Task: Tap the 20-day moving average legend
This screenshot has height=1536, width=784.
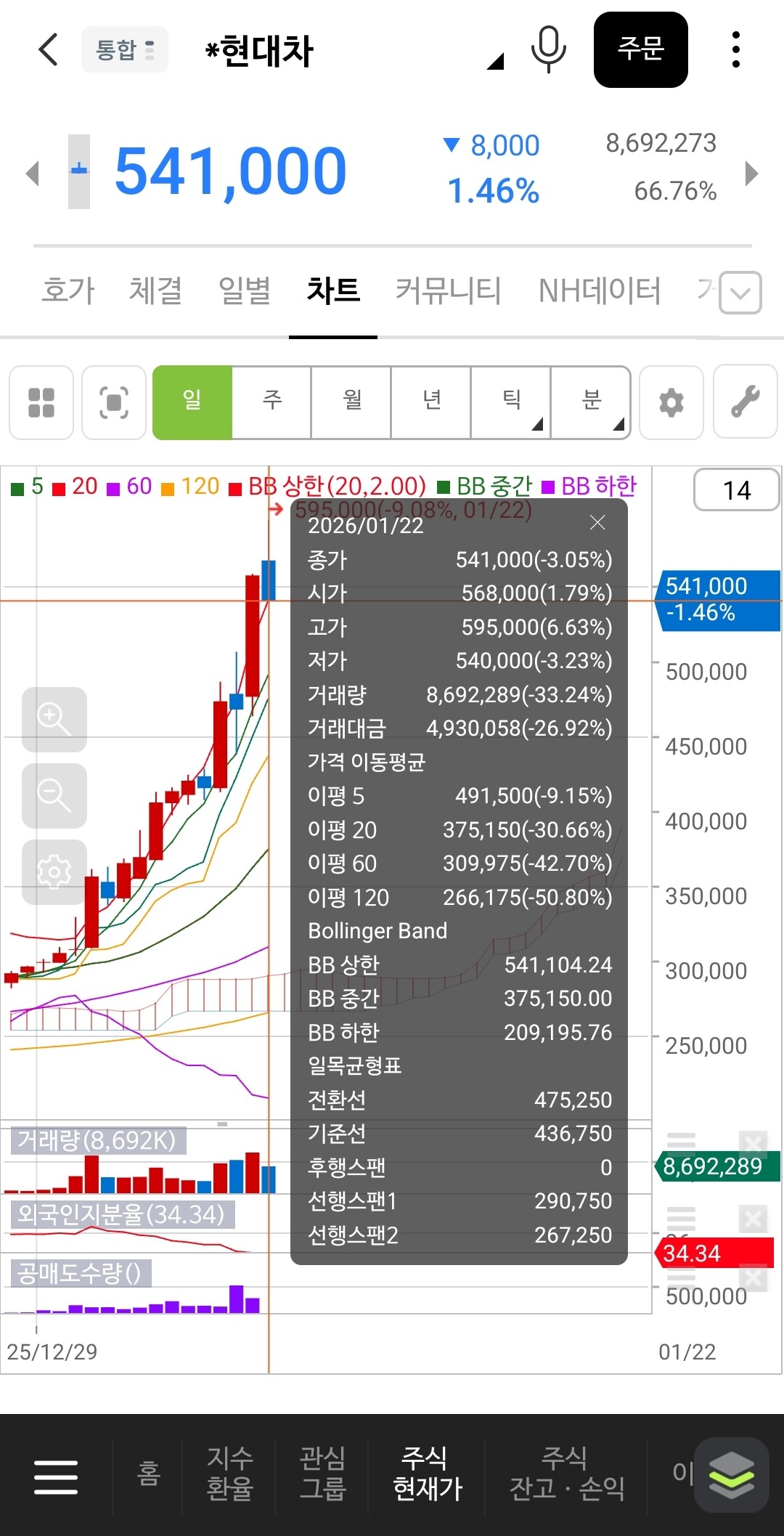Action: point(75,487)
